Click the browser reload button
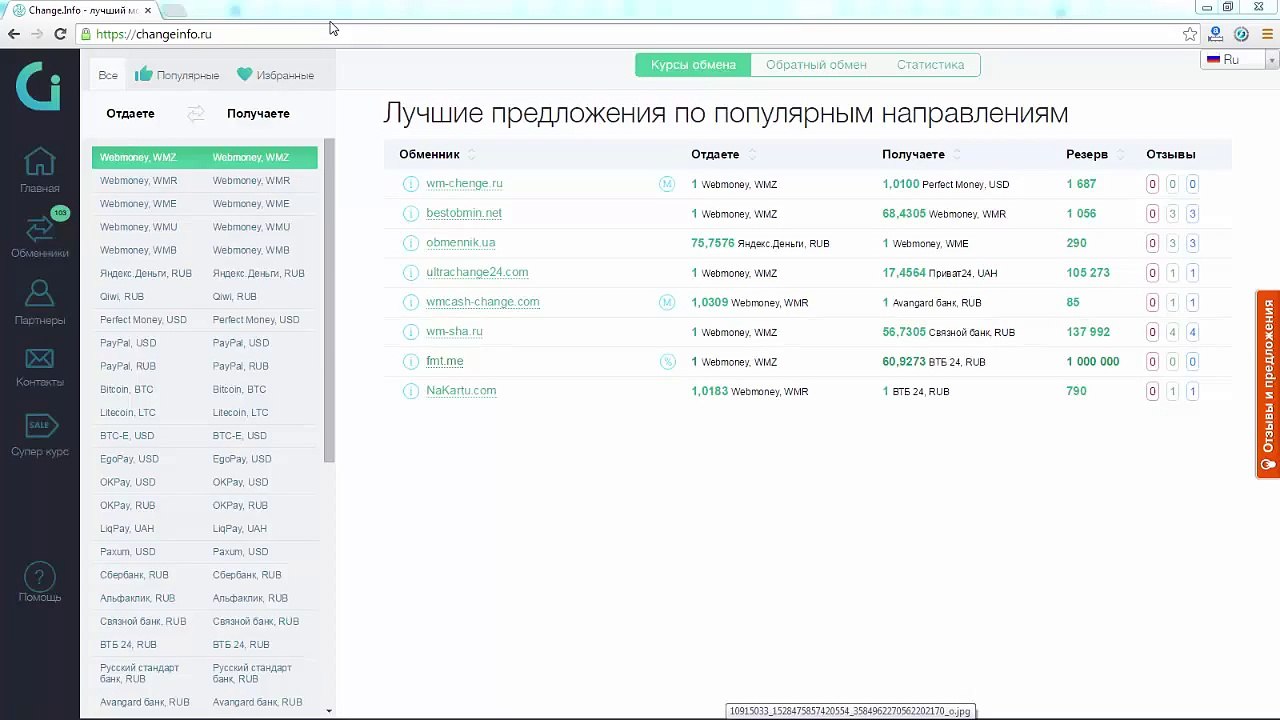 pos(60,34)
